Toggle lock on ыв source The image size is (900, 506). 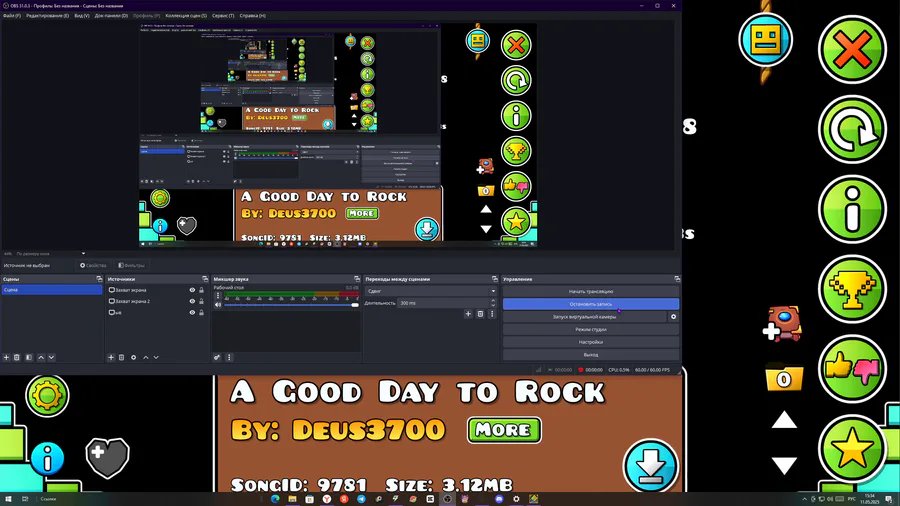pyautogui.click(x=201, y=313)
